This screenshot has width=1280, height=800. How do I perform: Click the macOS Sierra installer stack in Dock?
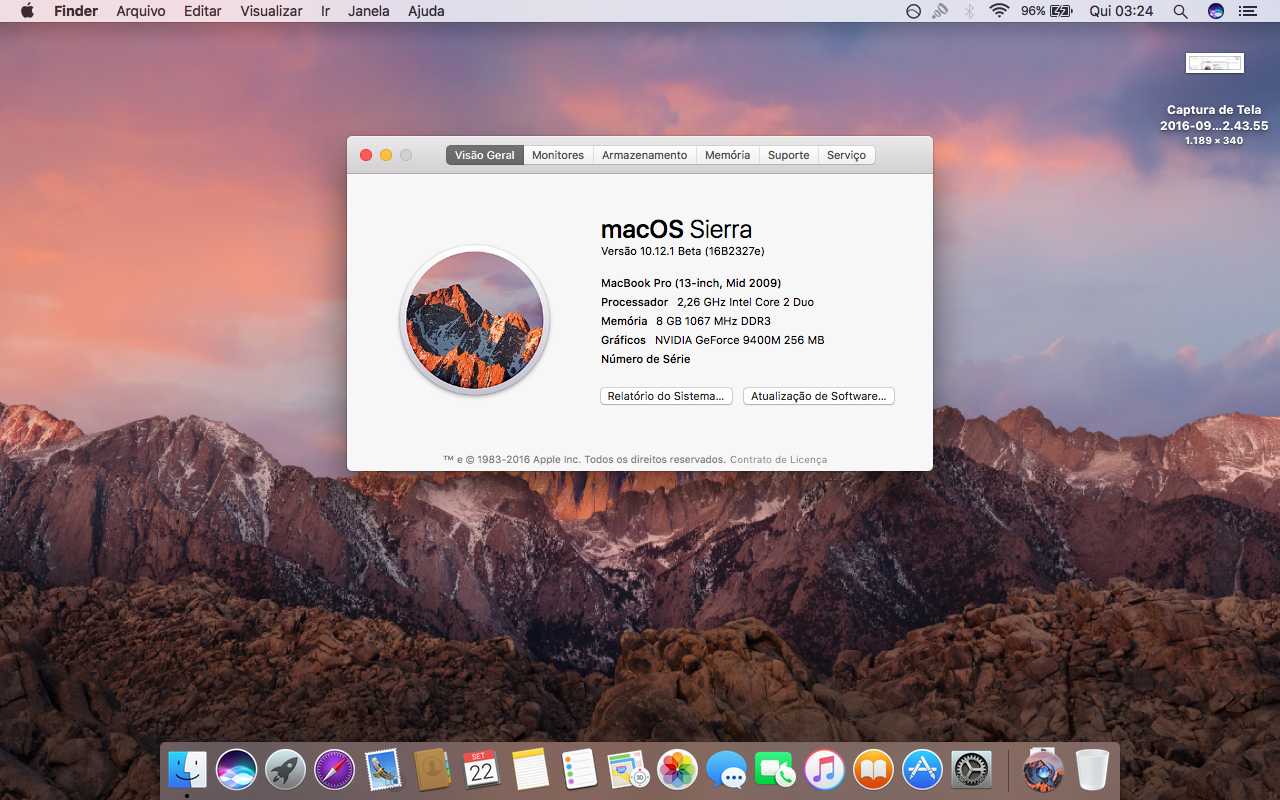pyautogui.click(x=1043, y=770)
